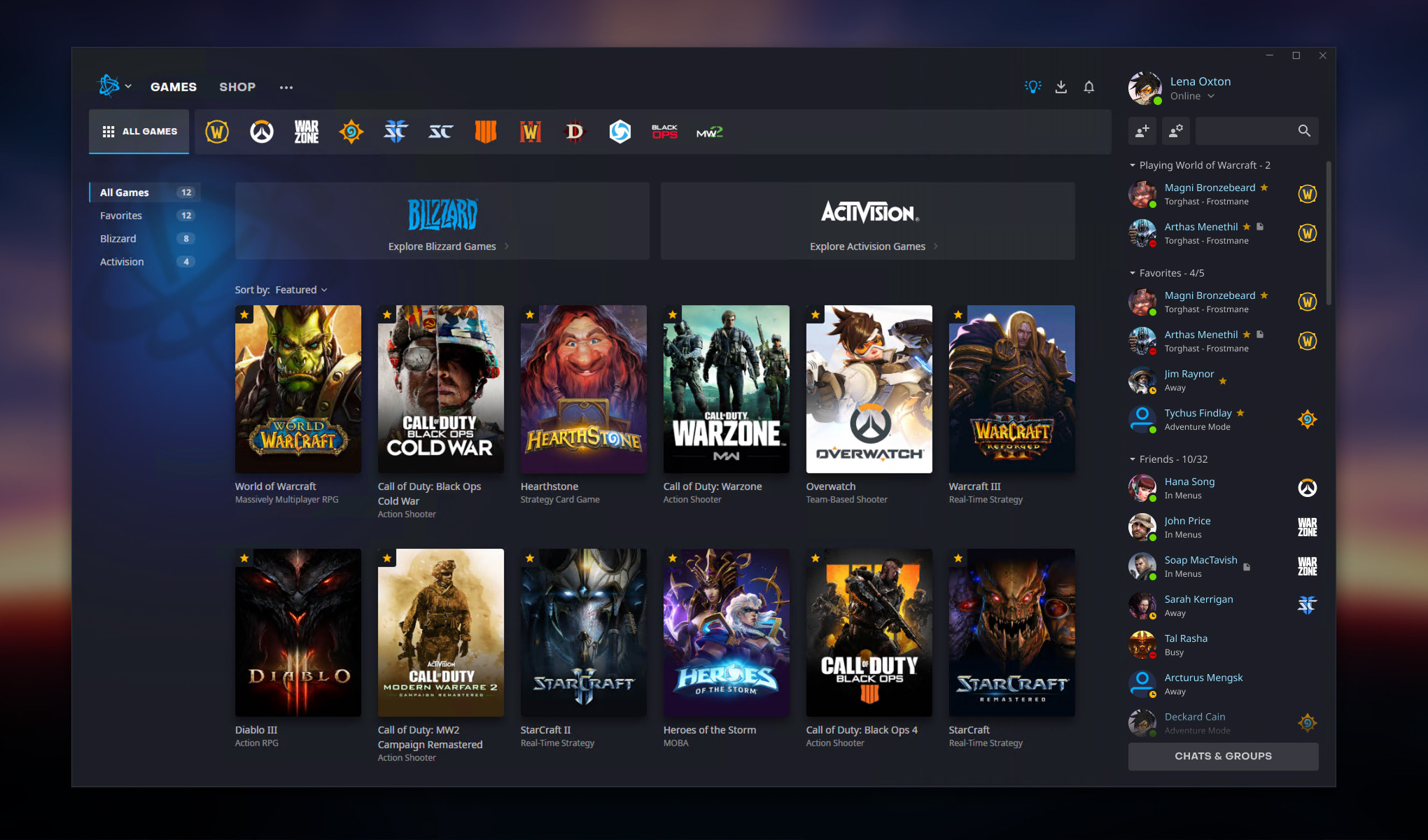Select the World of Warcraft toolbar icon
This screenshot has height=840, width=1428.
[x=216, y=131]
